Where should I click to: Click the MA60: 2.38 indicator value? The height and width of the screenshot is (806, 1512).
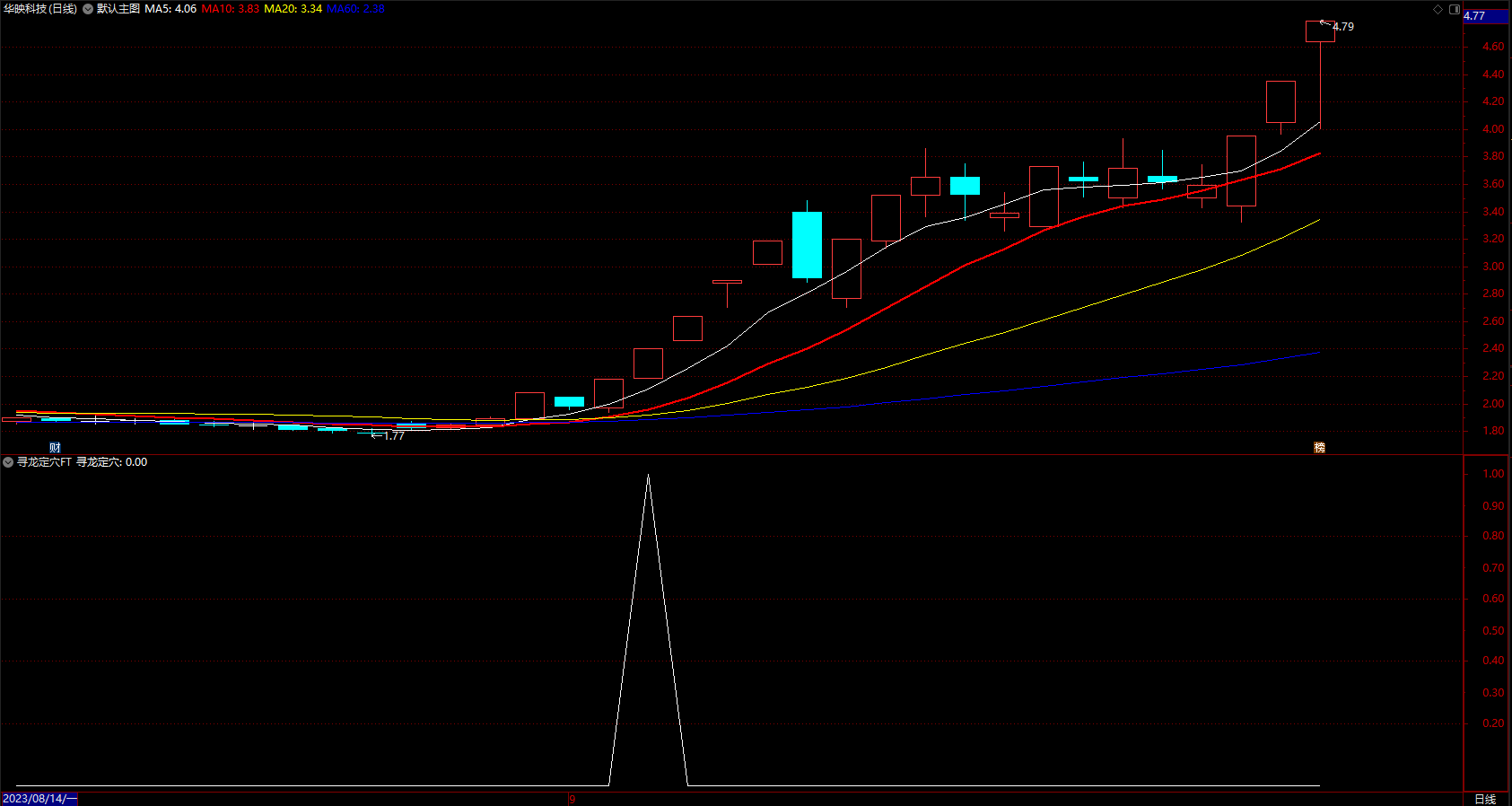tap(355, 9)
